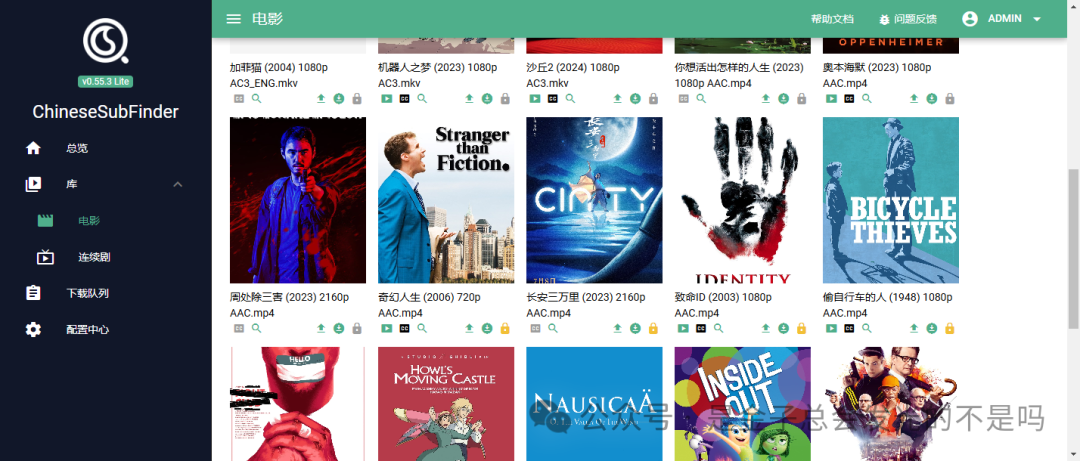The height and width of the screenshot is (461, 1080).
Task: Toggle the yellow lock under 偷自行车的人
Action: pyautogui.click(x=950, y=328)
